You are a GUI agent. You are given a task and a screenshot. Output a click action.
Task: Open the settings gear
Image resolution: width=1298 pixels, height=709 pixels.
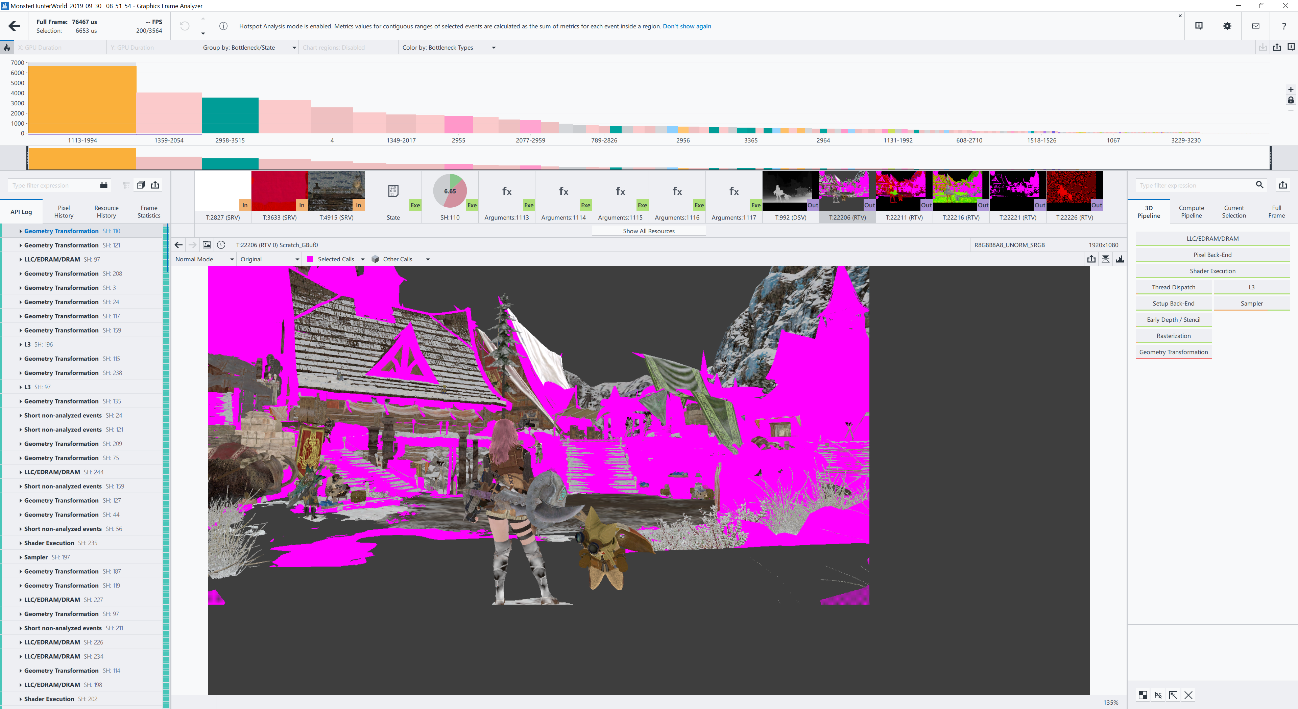(1226, 26)
